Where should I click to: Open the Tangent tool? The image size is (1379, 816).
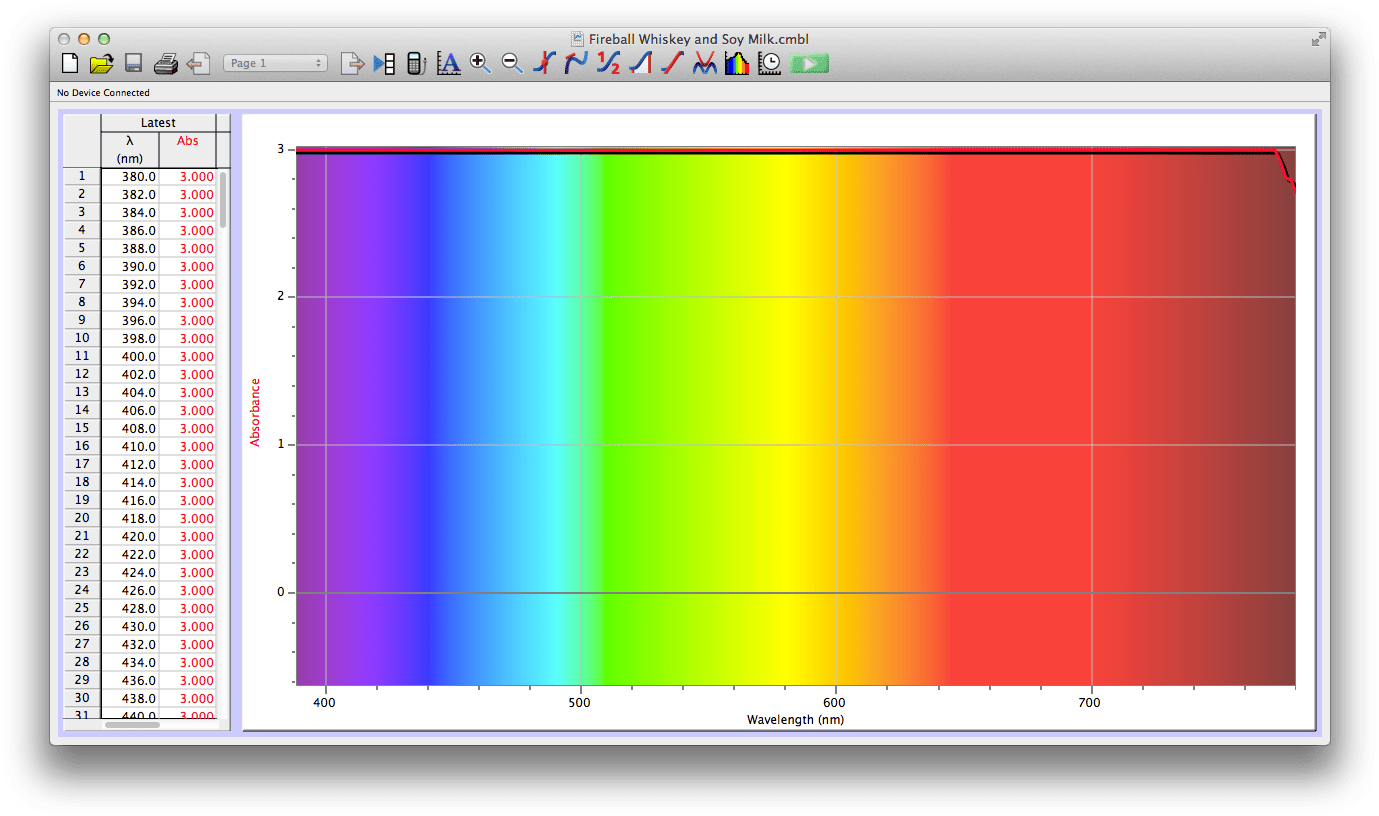(575, 62)
